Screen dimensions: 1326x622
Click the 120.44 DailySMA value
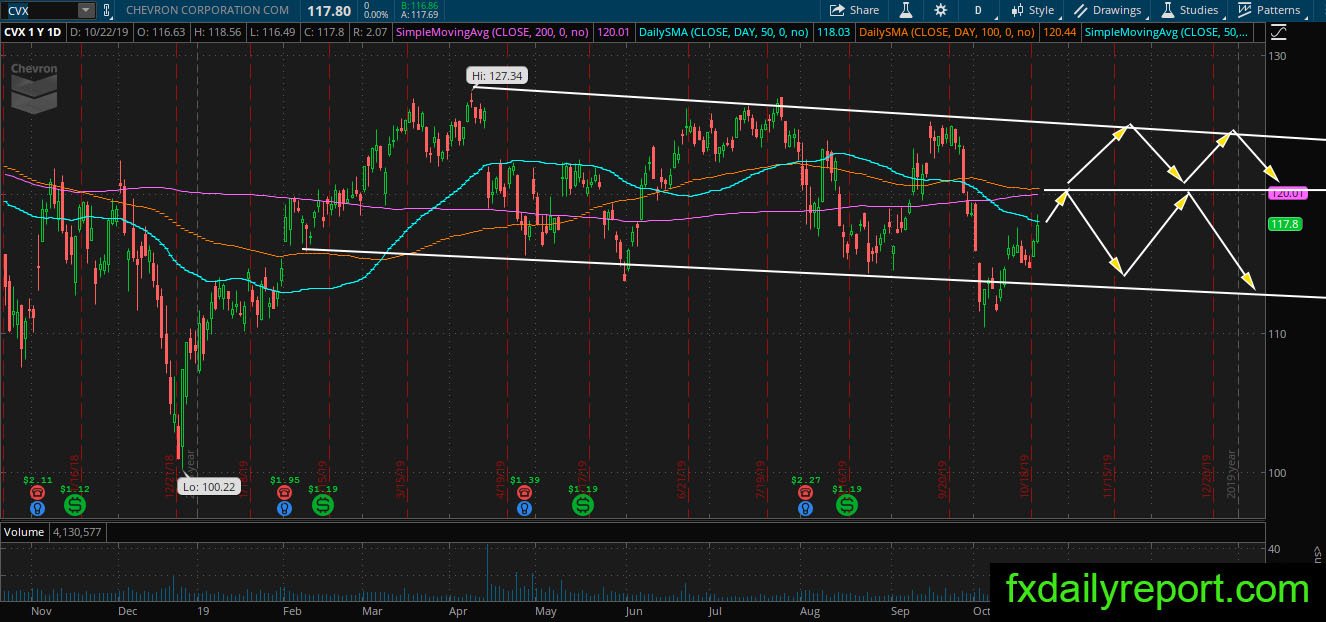tap(1060, 32)
